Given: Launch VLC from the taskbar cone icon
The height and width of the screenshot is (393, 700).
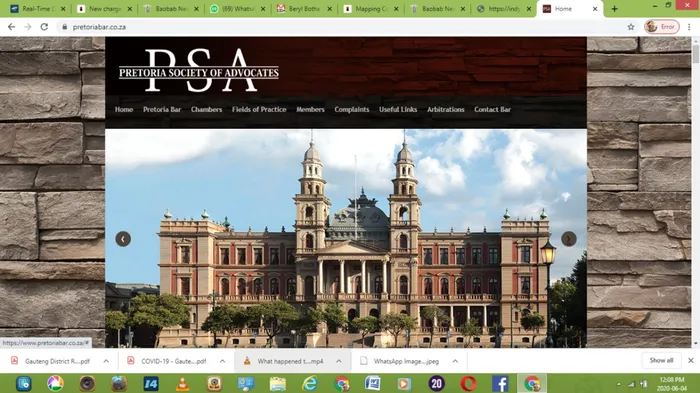Looking at the screenshot, I should point(182,384).
